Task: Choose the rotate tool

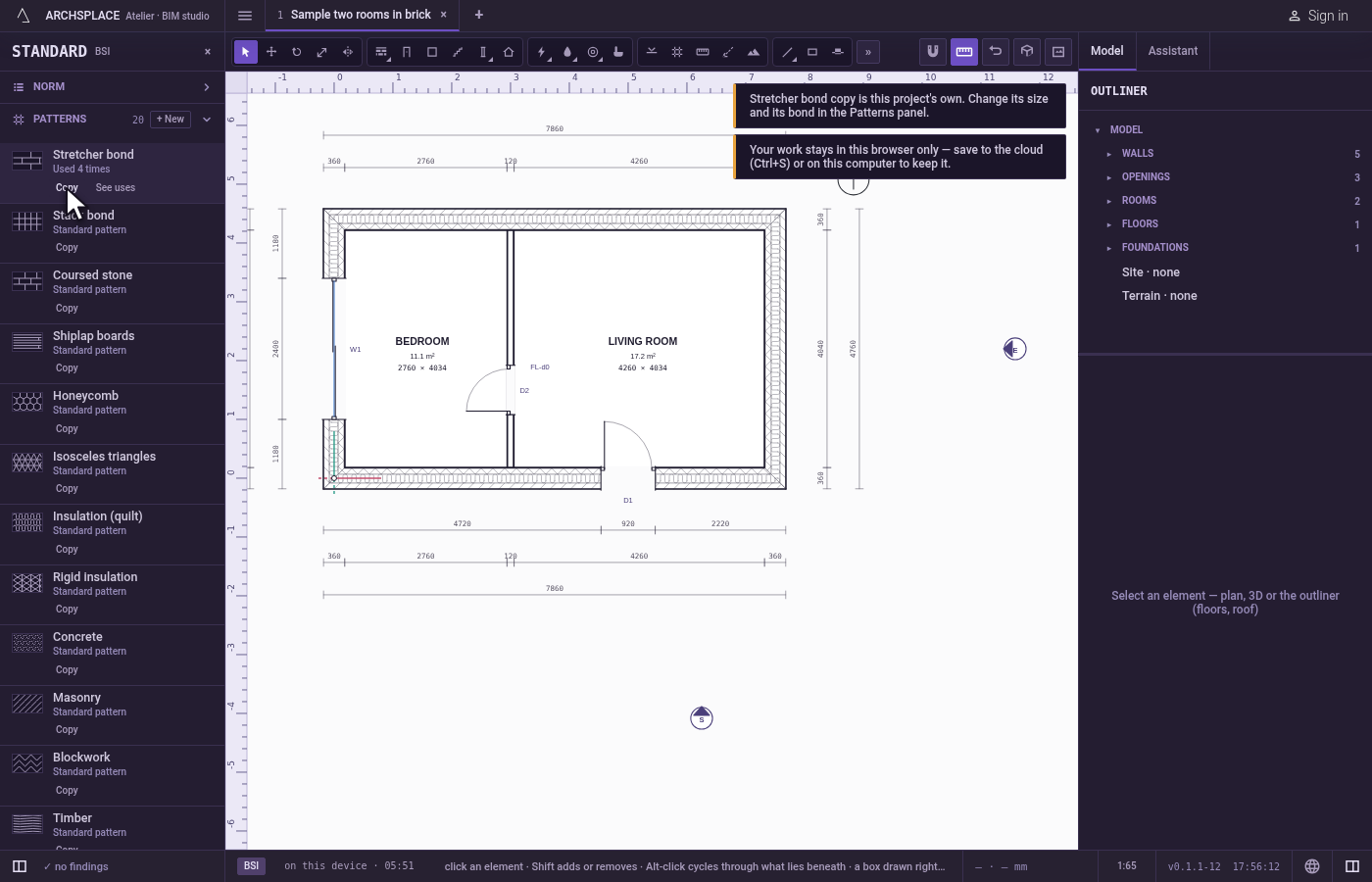Action: [x=297, y=52]
